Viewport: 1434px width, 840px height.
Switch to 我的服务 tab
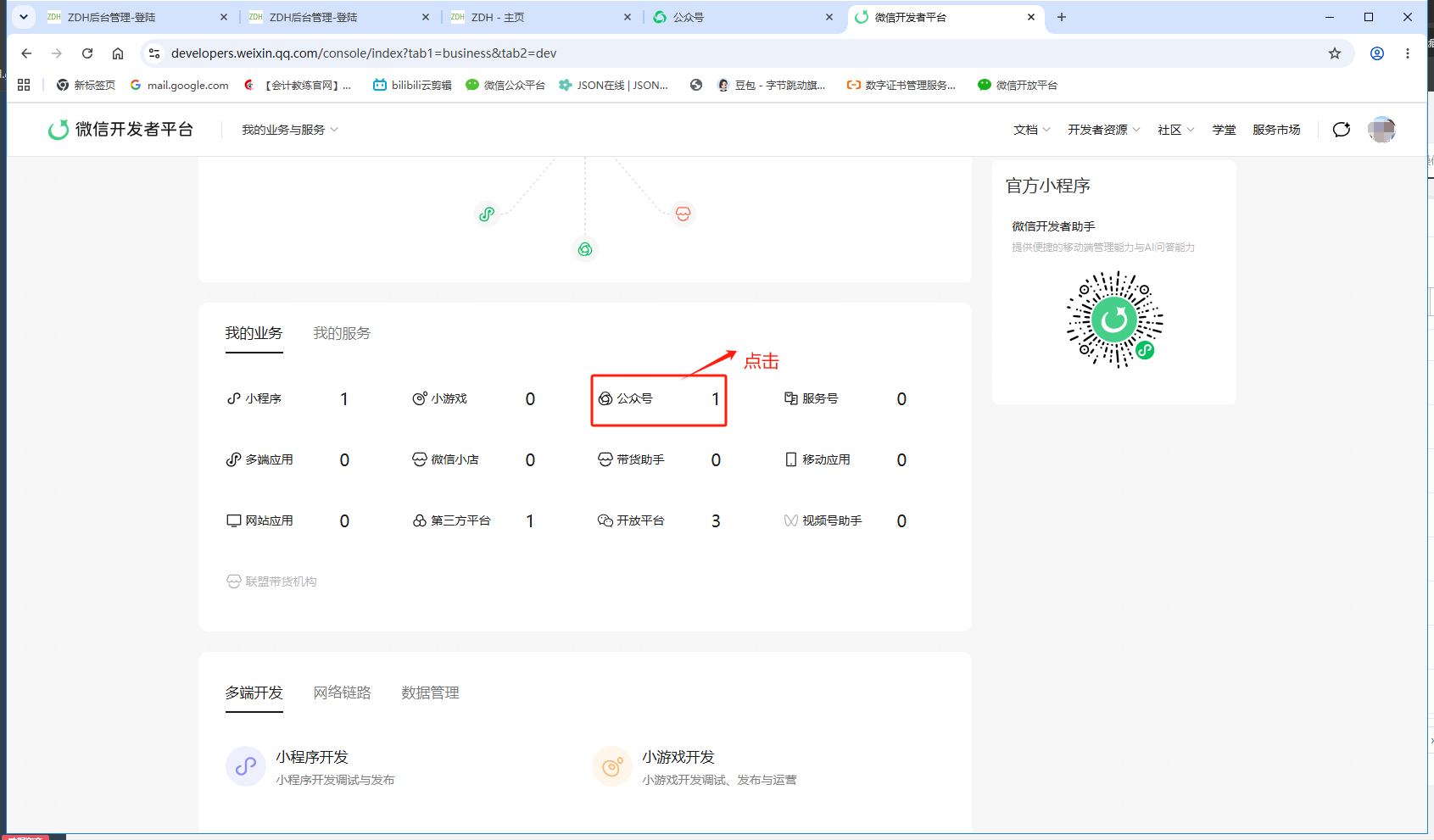(x=342, y=333)
